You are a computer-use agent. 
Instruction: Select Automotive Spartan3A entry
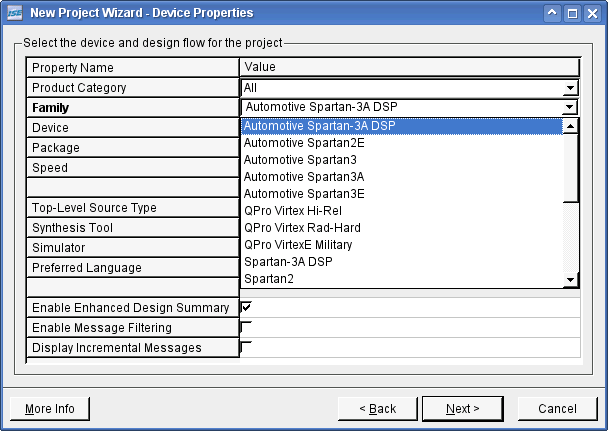click(289, 177)
